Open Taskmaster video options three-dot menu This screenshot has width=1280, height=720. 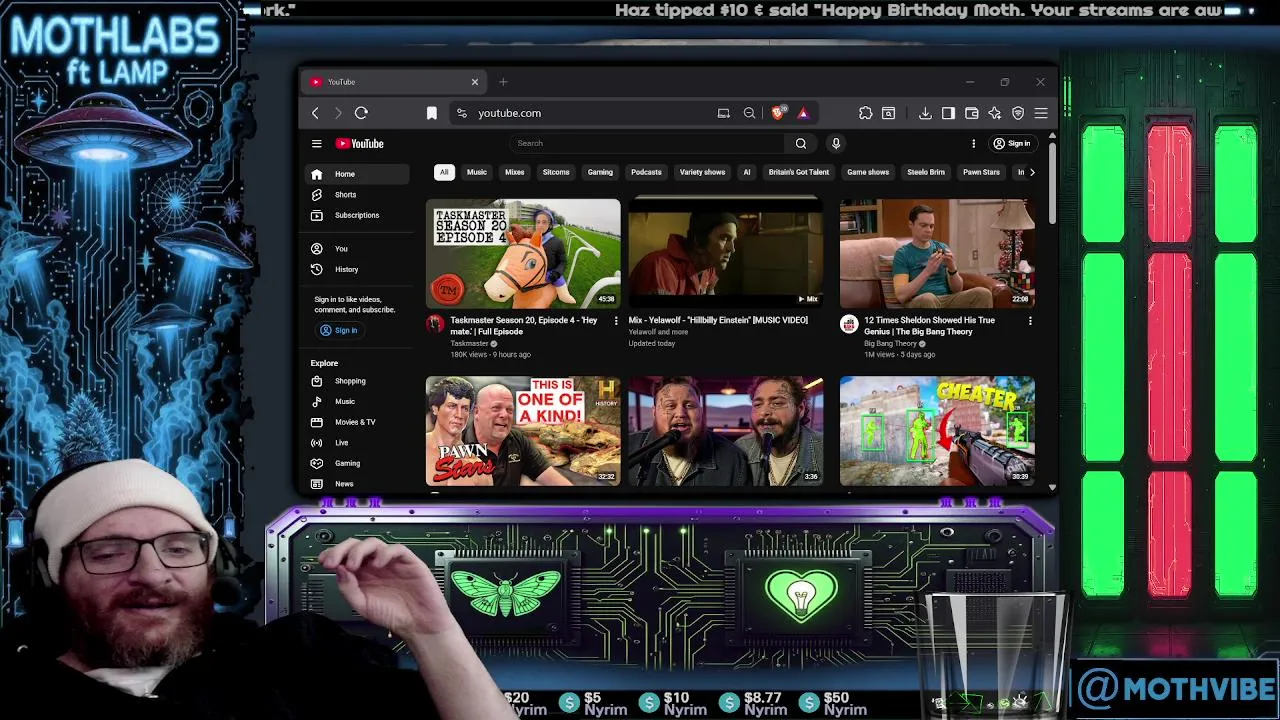point(616,321)
